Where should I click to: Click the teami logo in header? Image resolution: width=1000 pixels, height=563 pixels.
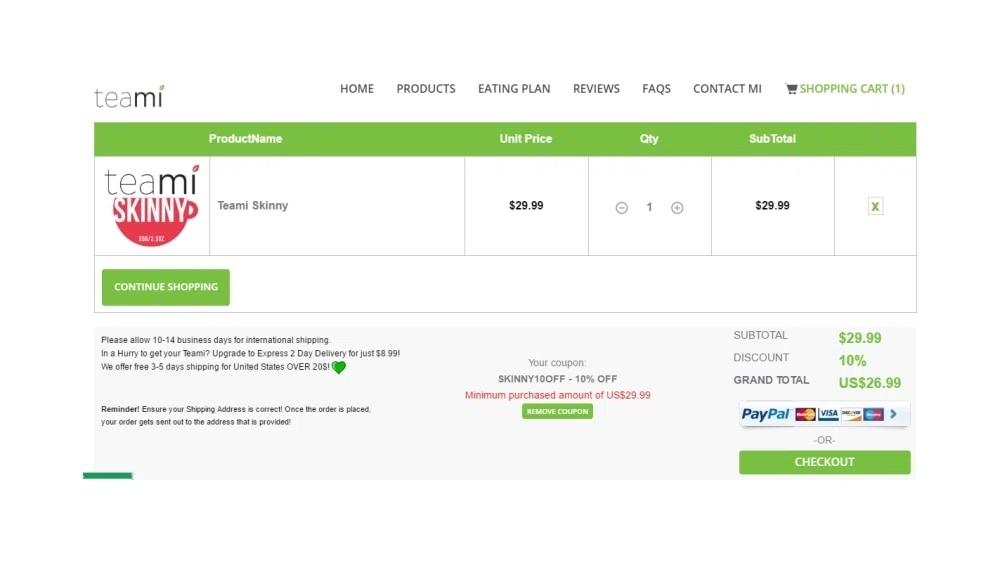(129, 96)
